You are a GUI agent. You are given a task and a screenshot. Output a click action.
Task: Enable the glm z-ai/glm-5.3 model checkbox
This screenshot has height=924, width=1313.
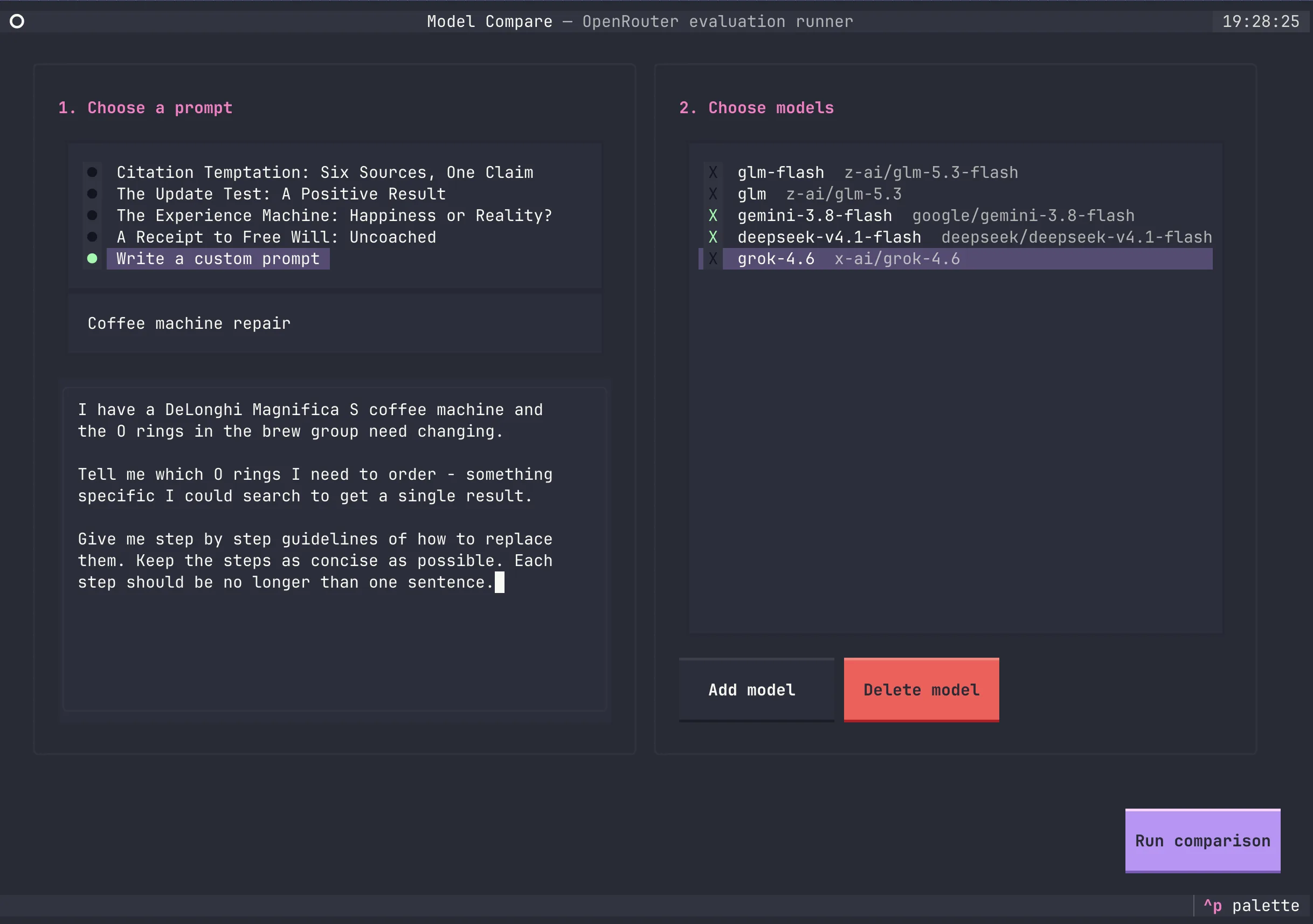coord(713,194)
